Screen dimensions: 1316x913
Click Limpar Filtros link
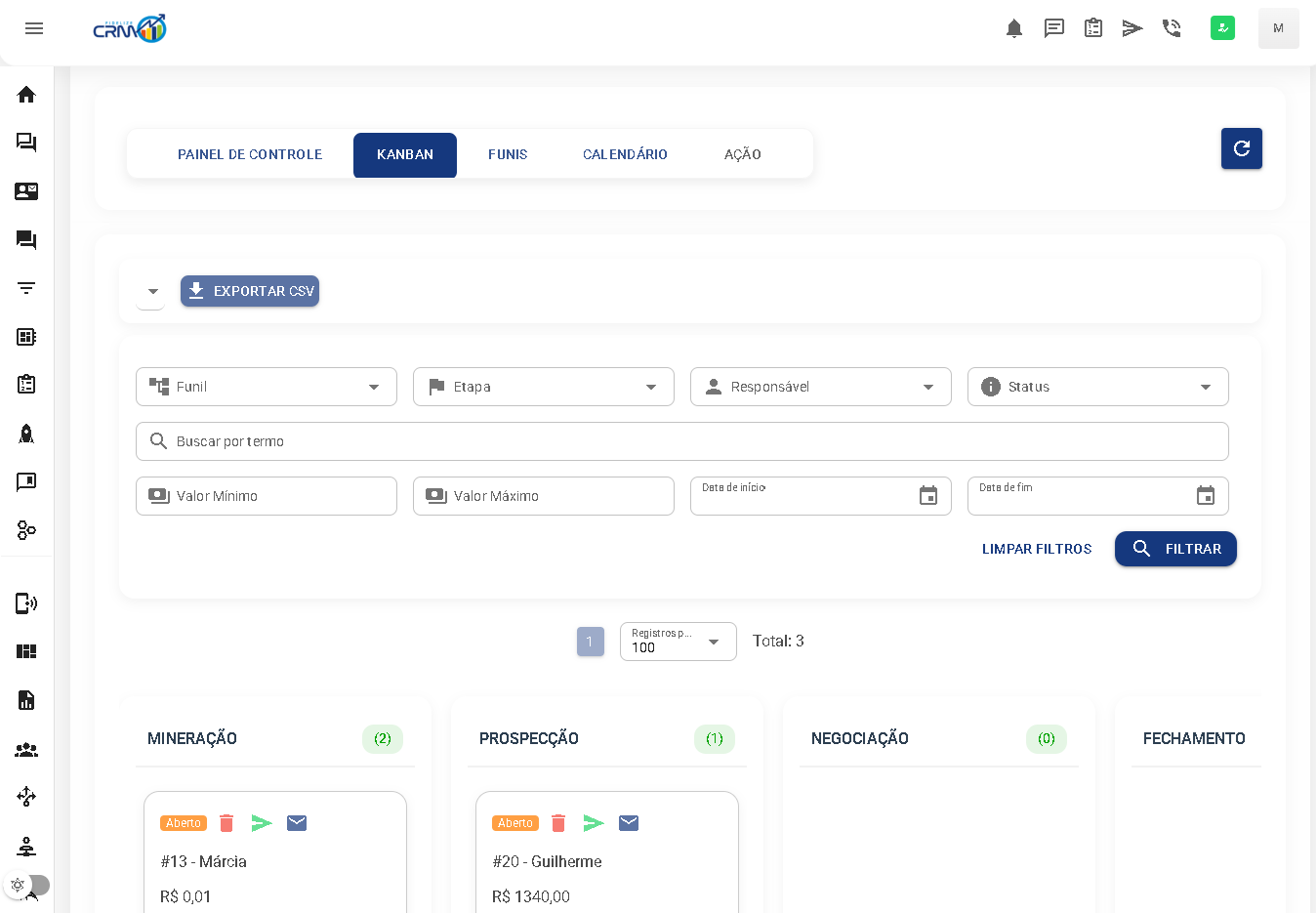pyautogui.click(x=1037, y=549)
